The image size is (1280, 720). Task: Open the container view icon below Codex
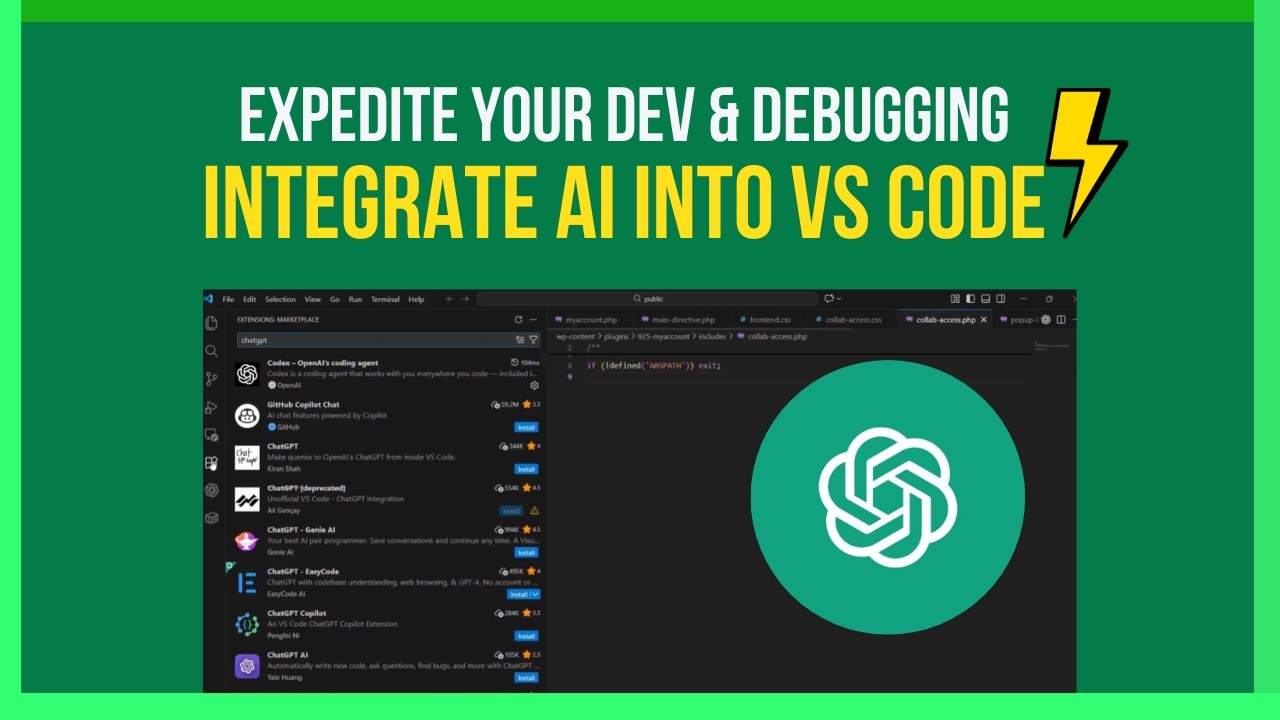(x=211, y=518)
